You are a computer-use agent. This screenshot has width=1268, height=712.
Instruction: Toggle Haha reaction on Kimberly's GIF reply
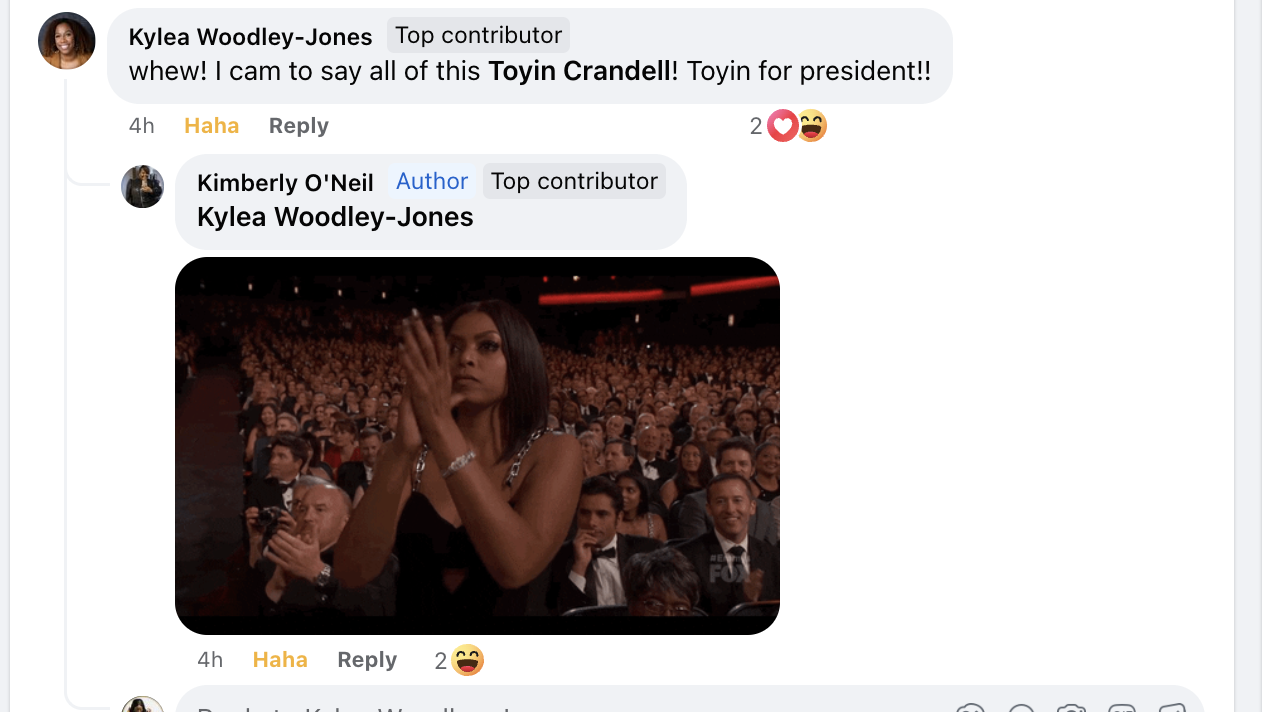[280, 660]
